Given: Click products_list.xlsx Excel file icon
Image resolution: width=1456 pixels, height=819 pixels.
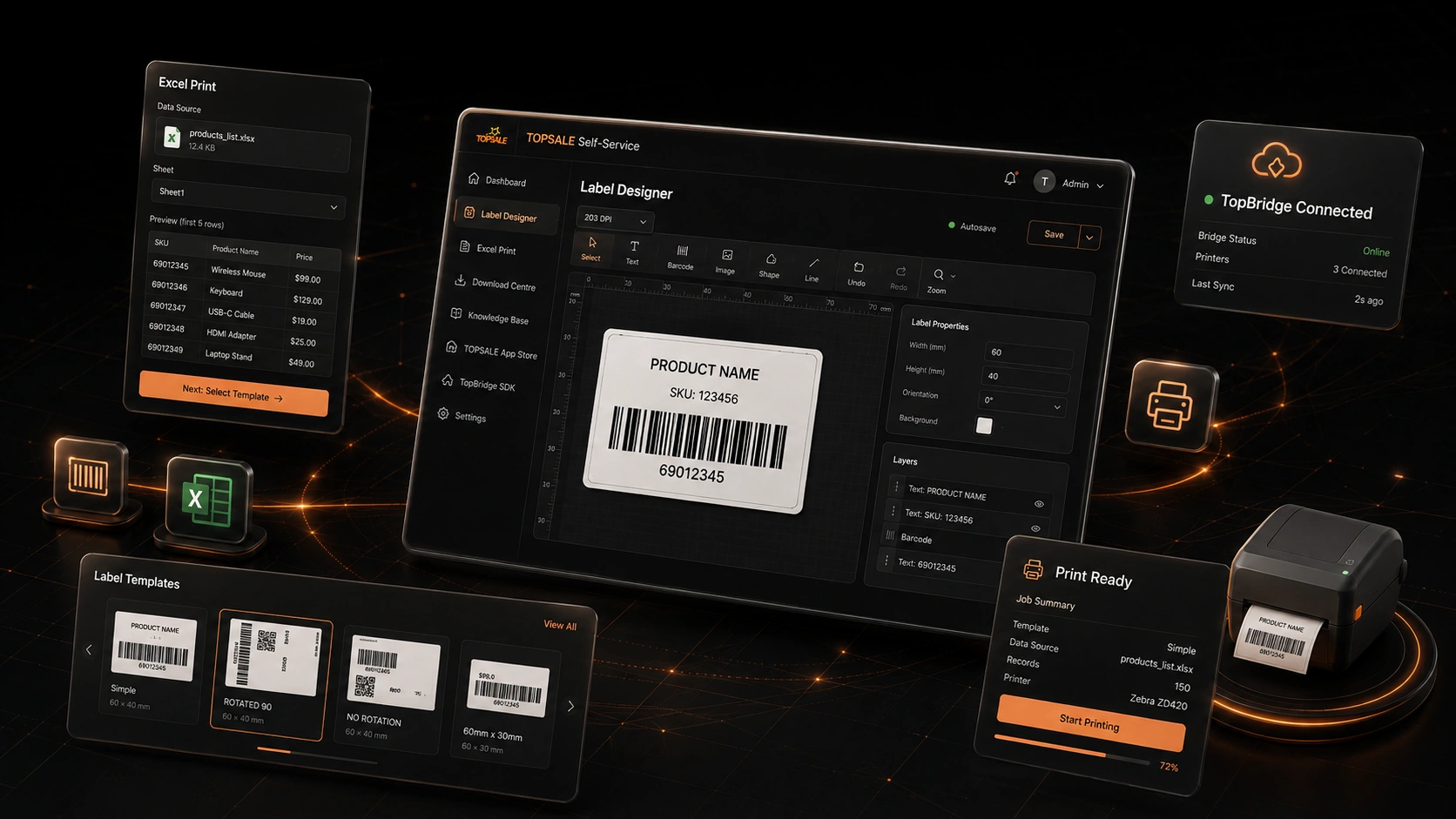Looking at the screenshot, I should coord(172,137).
